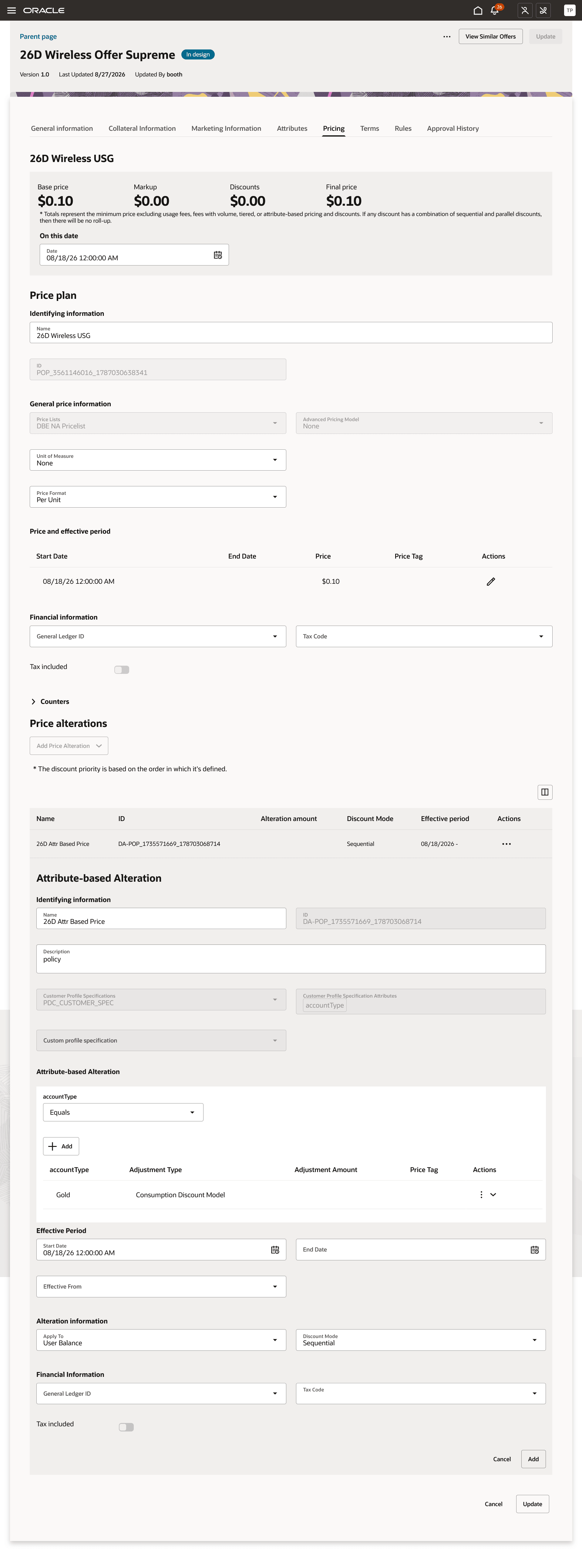Image resolution: width=582 pixels, height=1568 pixels.
Task: Edit the $0.10 price row with the pencil
Action: pos(491,581)
